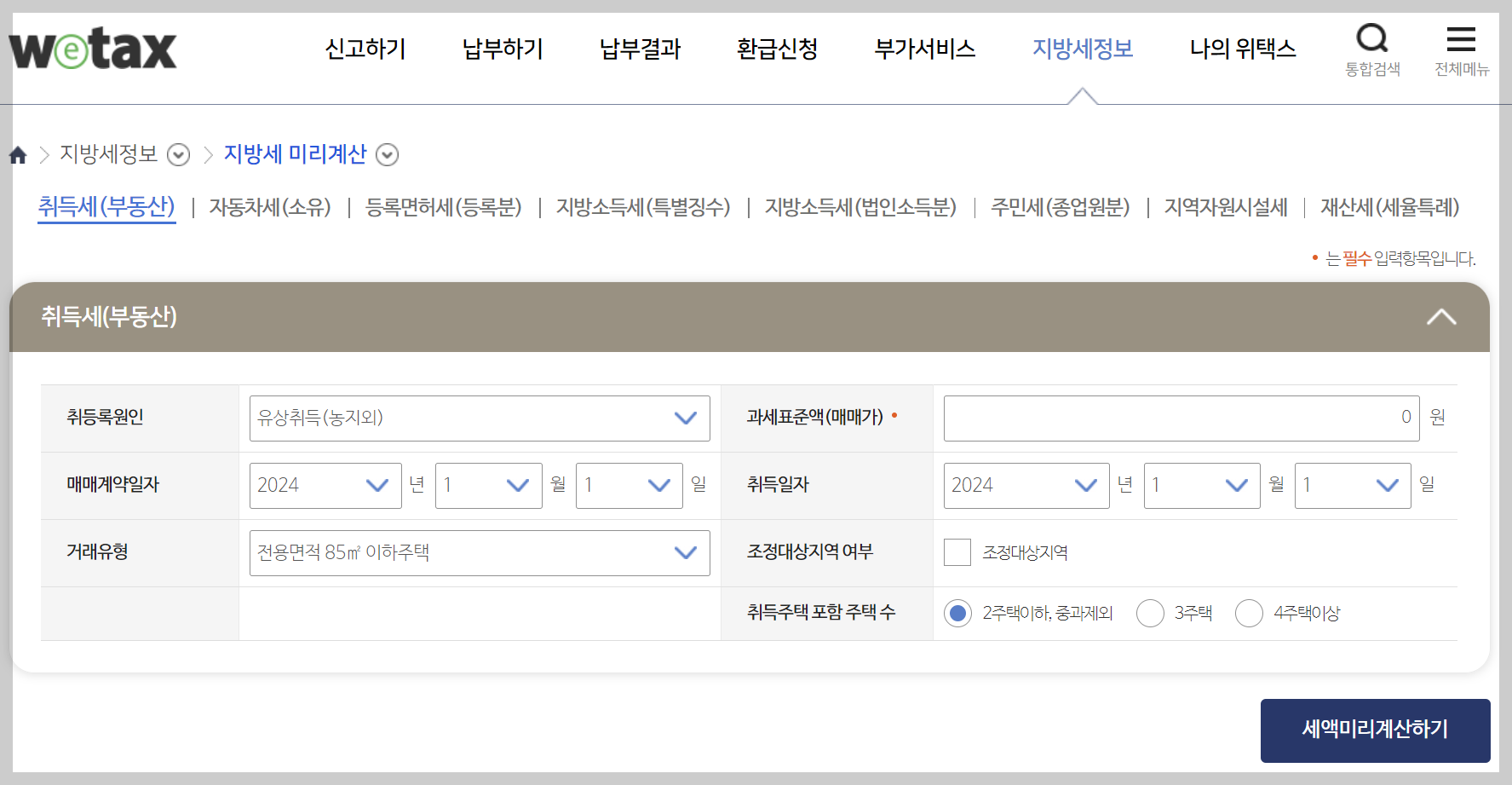This screenshot has height=785, width=1512.
Task: Switch to 지방소득세(법인소득분) tab
Action: coord(860,207)
